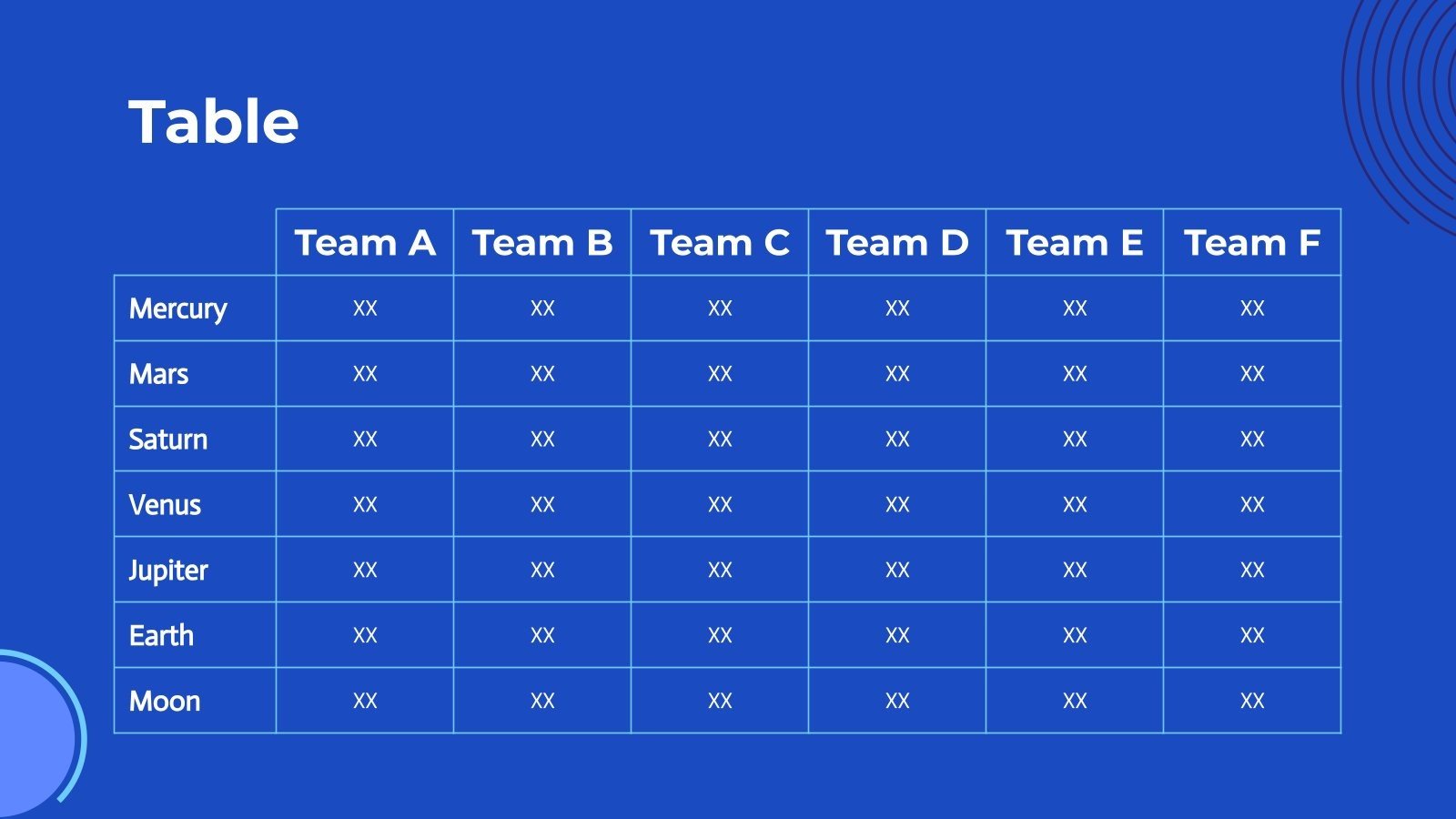Select the light blue circle shape
The height and width of the screenshot is (819, 1456).
coord(32,737)
